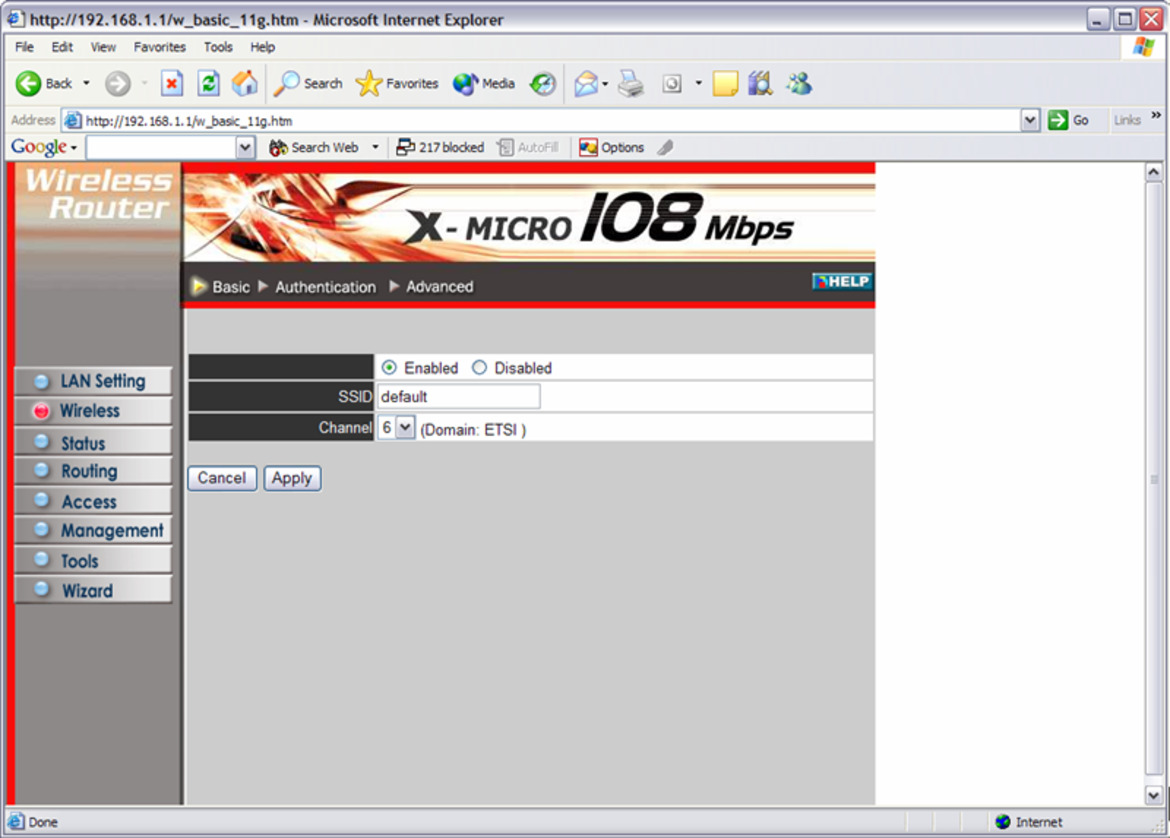Expand the address bar history dropdown
Viewport: 1170px width, 838px height.
pos(1030,120)
